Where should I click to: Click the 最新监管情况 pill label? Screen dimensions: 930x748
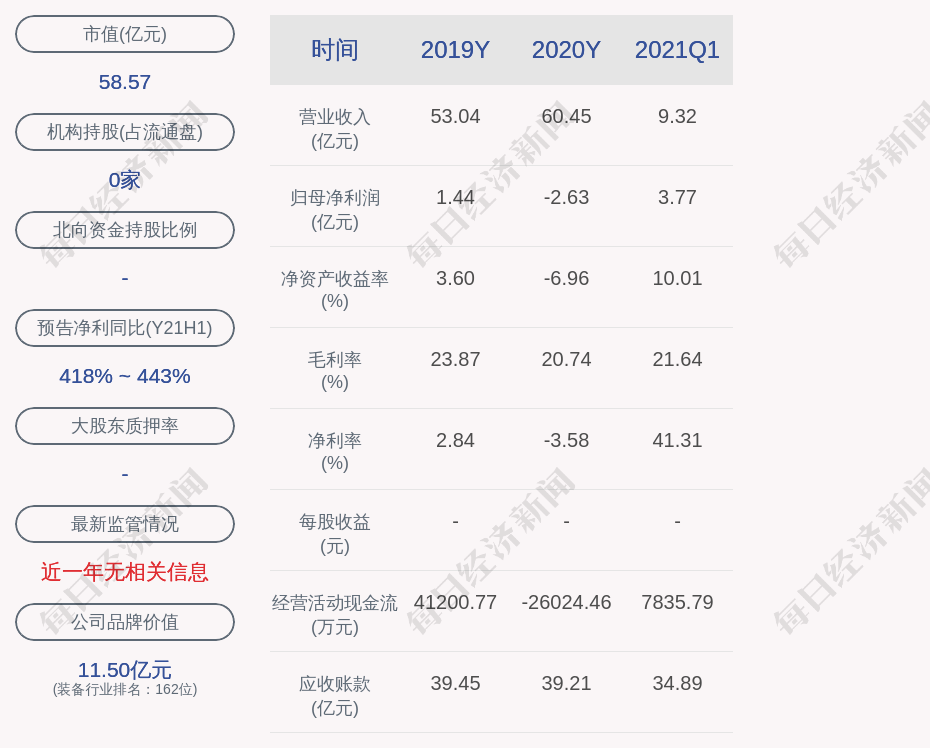point(125,524)
